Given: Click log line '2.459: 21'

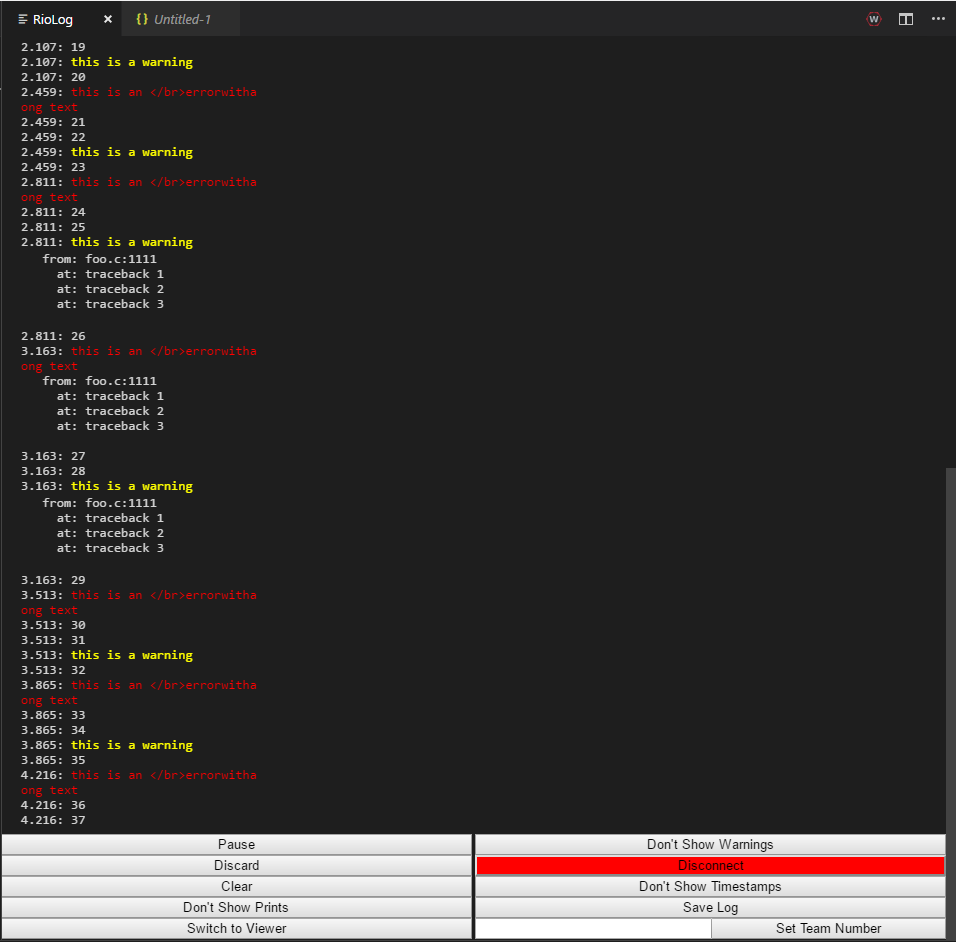Looking at the screenshot, I should point(53,122).
